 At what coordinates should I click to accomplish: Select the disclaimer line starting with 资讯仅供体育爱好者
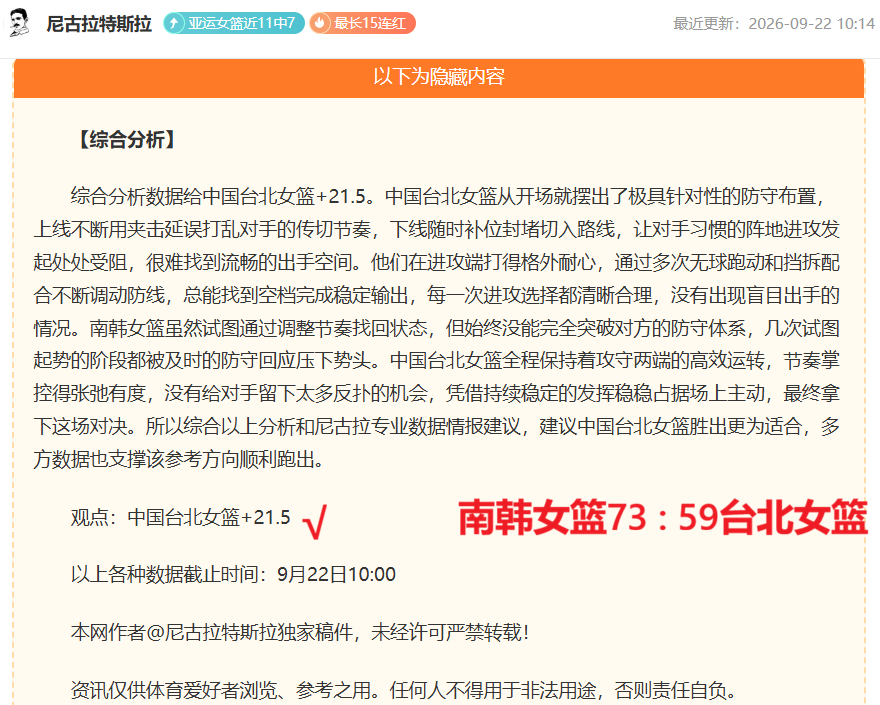[x=403, y=690]
